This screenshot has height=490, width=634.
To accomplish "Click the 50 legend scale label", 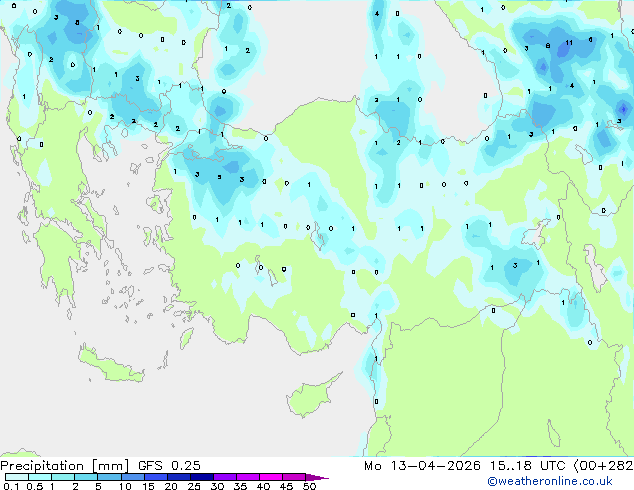I will tap(309, 486).
